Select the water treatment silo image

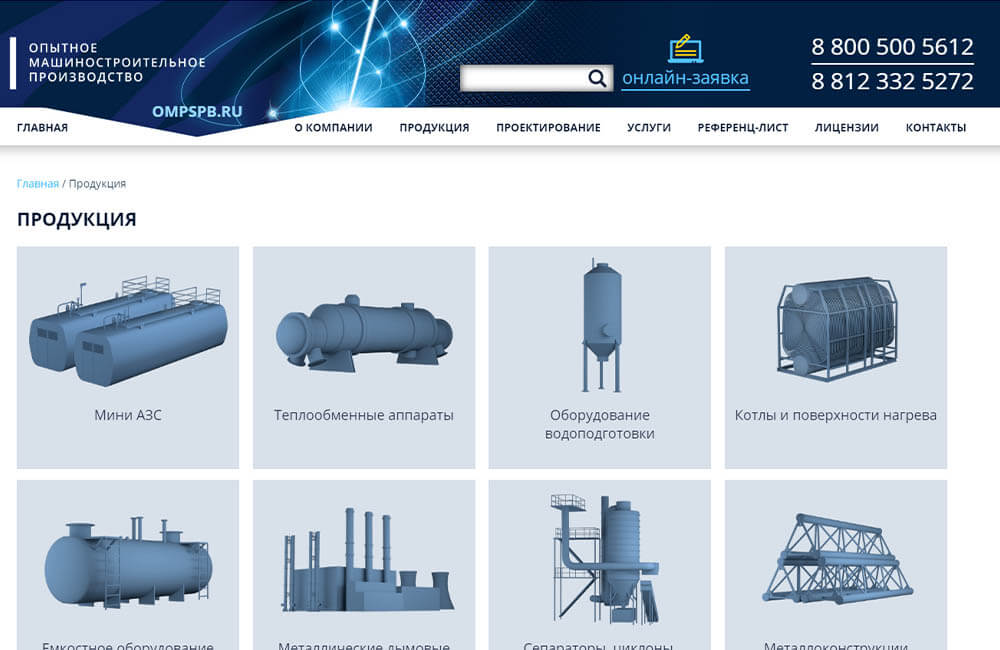600,326
